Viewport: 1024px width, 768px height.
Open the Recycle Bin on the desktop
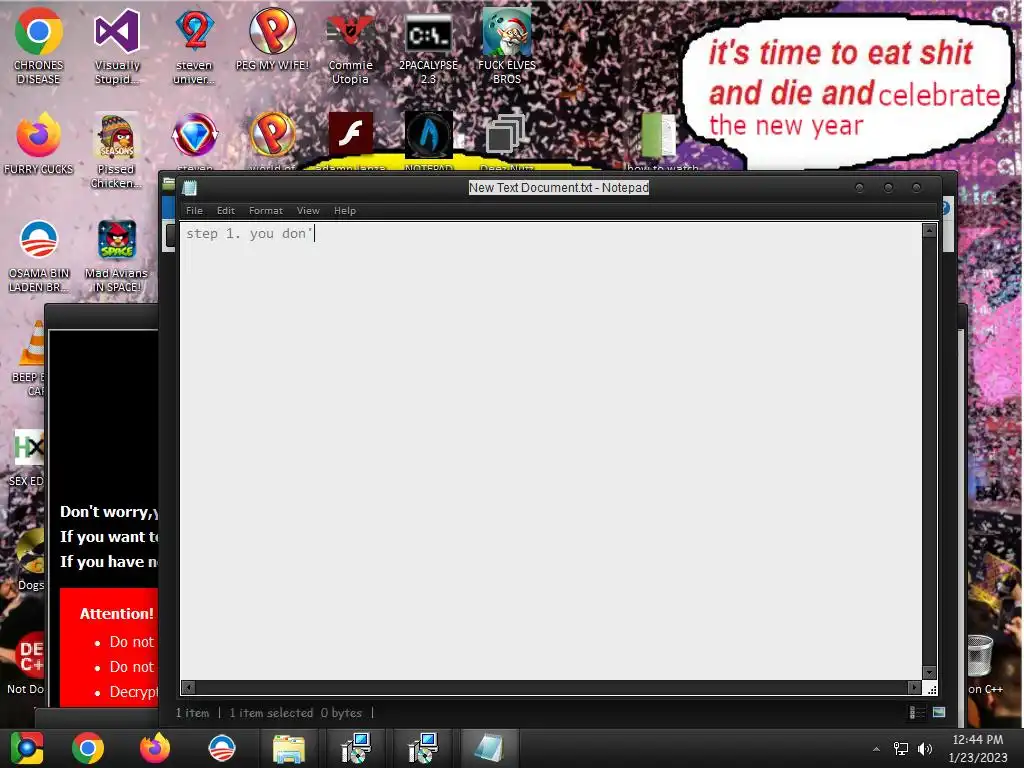980,656
